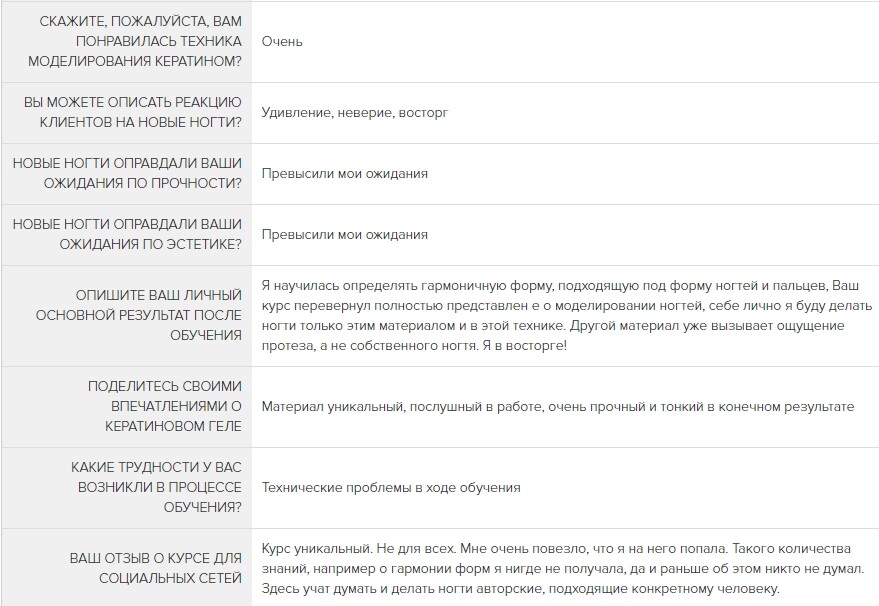Click the review text starting 'Курс уникальный'

point(563,568)
